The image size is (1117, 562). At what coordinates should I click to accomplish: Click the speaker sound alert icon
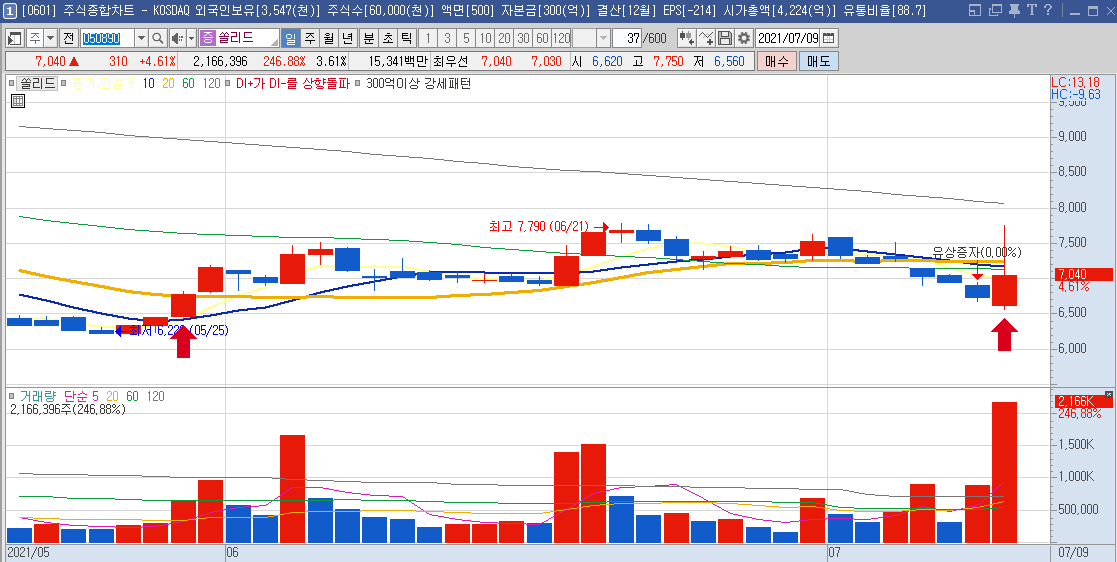tap(177, 38)
